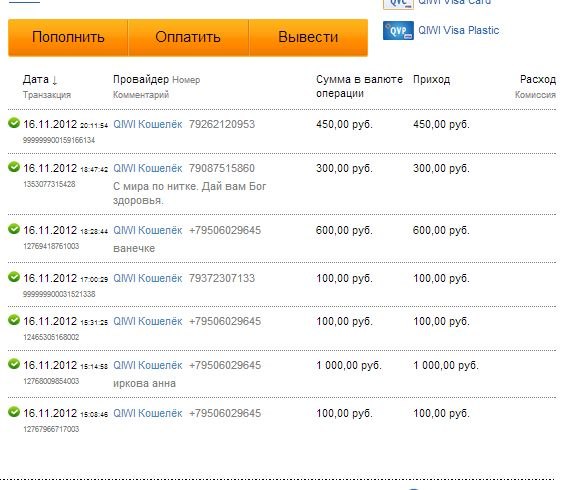Click the 450,00 руб. income amount

click(441, 124)
